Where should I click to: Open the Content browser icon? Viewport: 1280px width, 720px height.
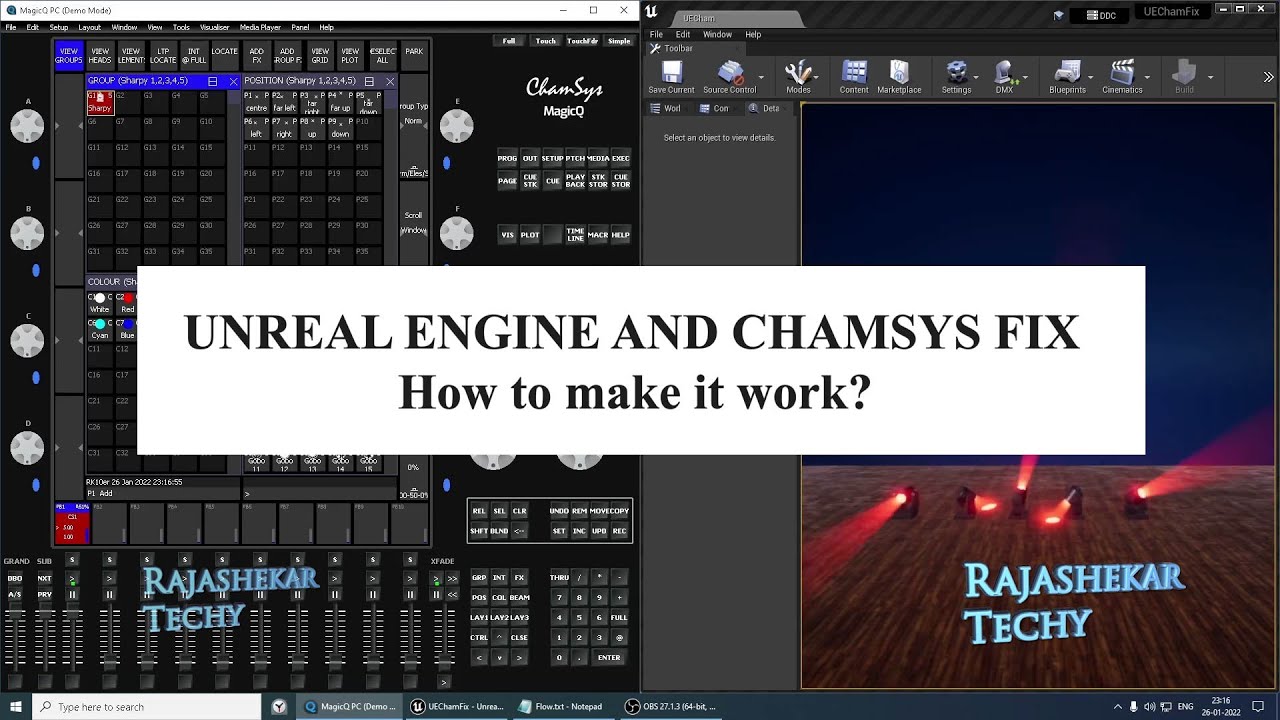click(854, 76)
